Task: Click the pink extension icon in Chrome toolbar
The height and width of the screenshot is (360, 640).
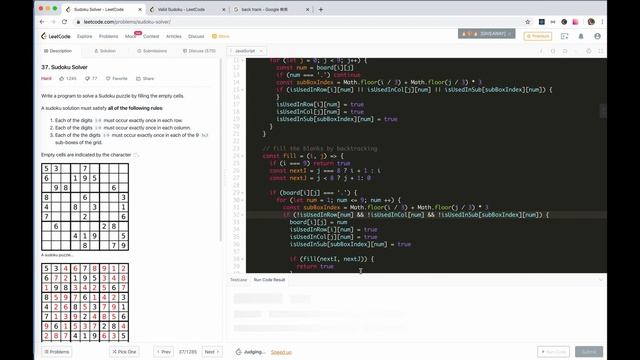Action: (x=575, y=22)
